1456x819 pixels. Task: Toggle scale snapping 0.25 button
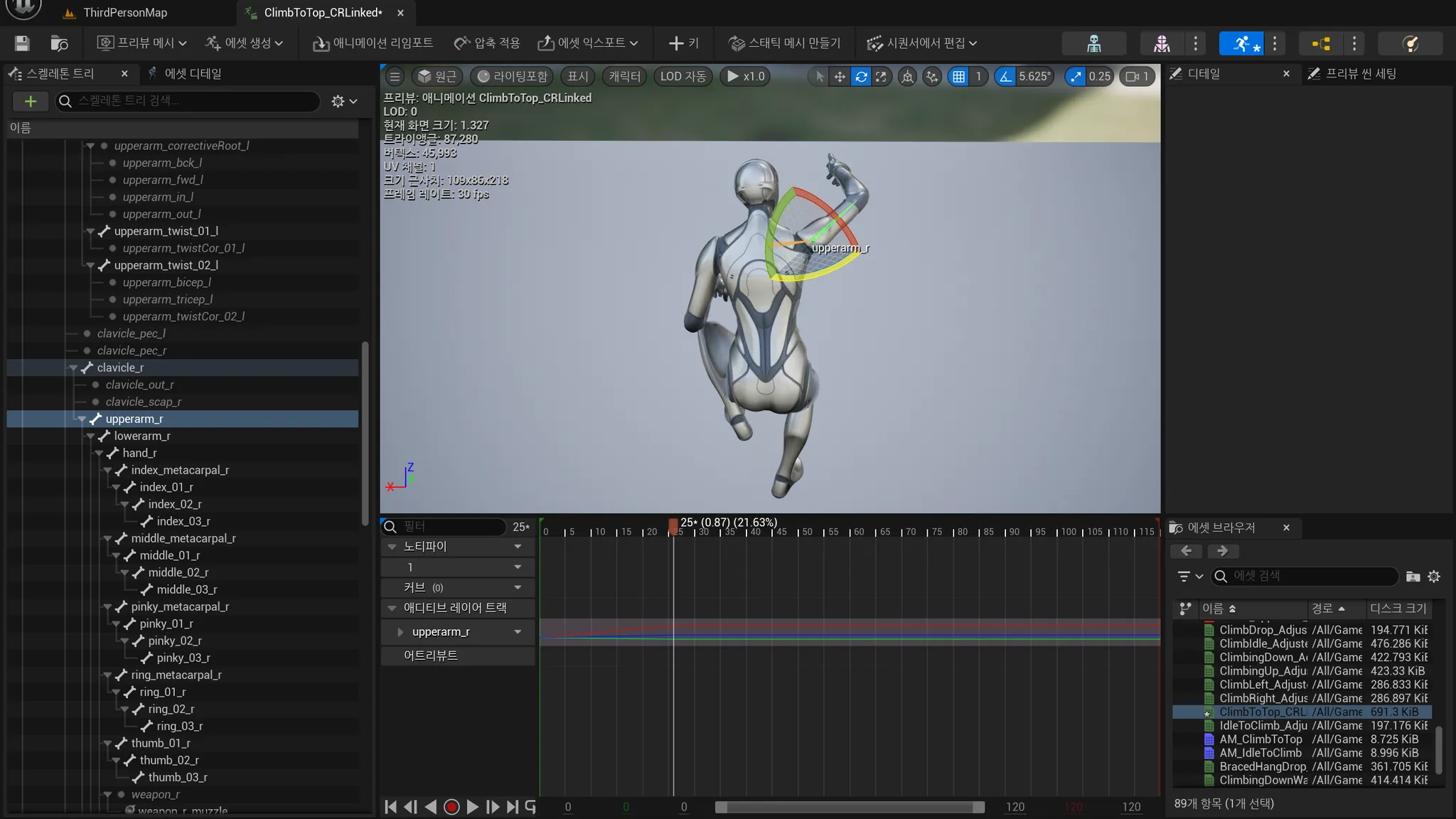pos(1075,77)
